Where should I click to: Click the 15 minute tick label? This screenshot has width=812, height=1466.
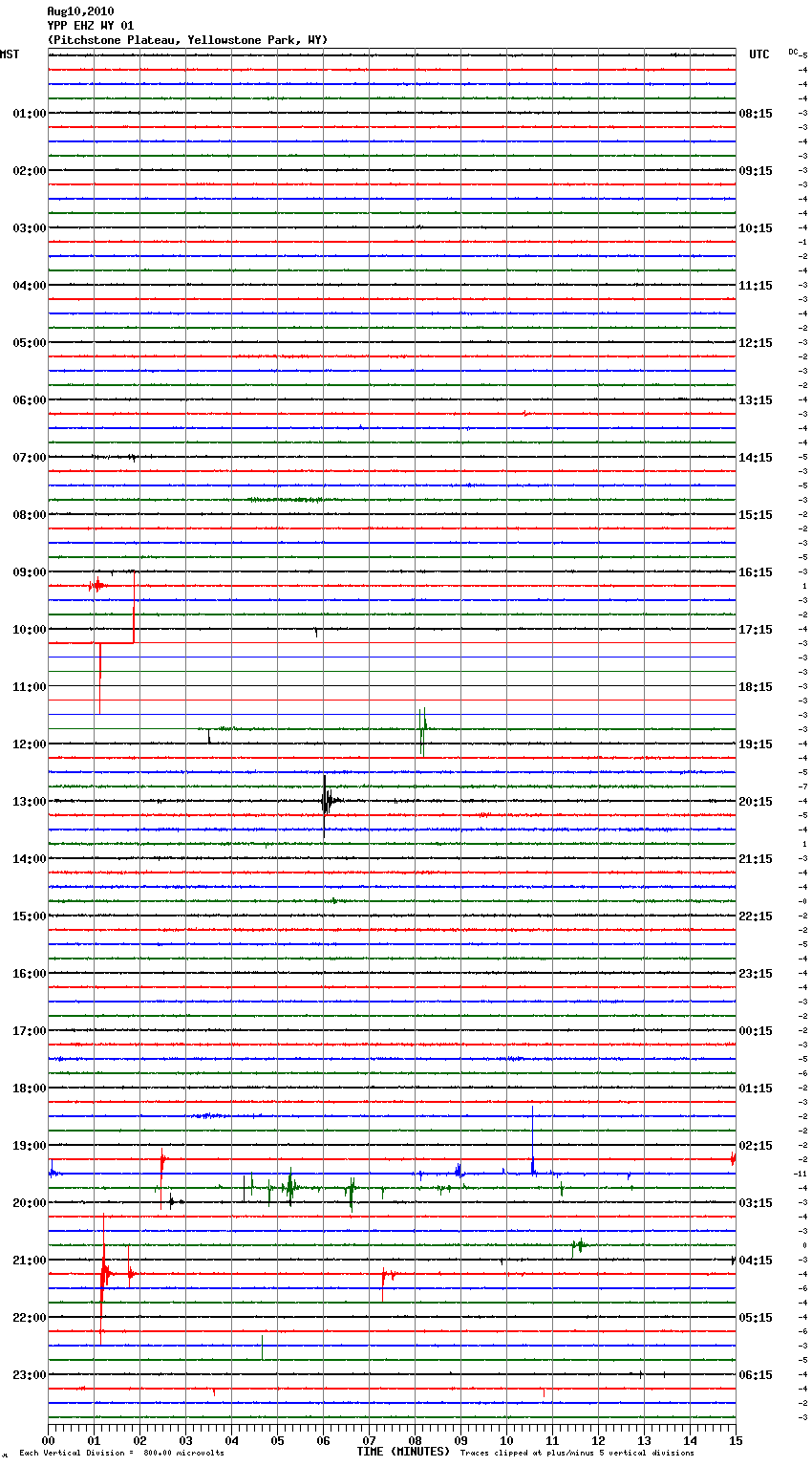click(x=736, y=1440)
